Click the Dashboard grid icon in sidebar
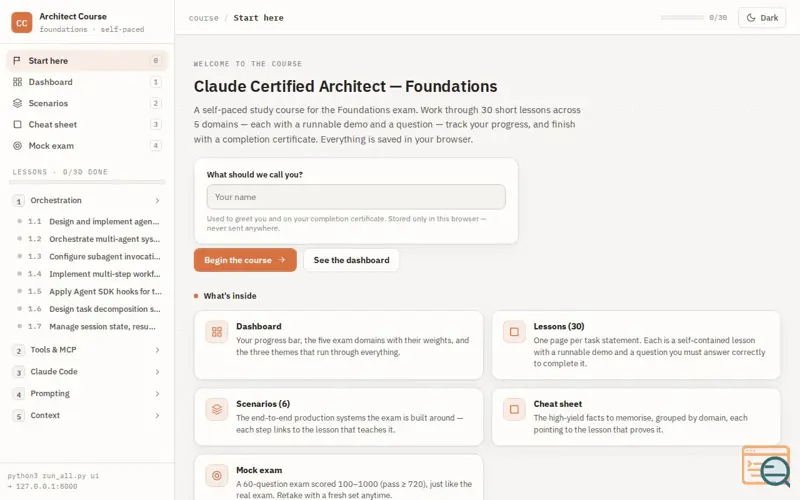The image size is (800, 500). pyautogui.click(x=17, y=82)
